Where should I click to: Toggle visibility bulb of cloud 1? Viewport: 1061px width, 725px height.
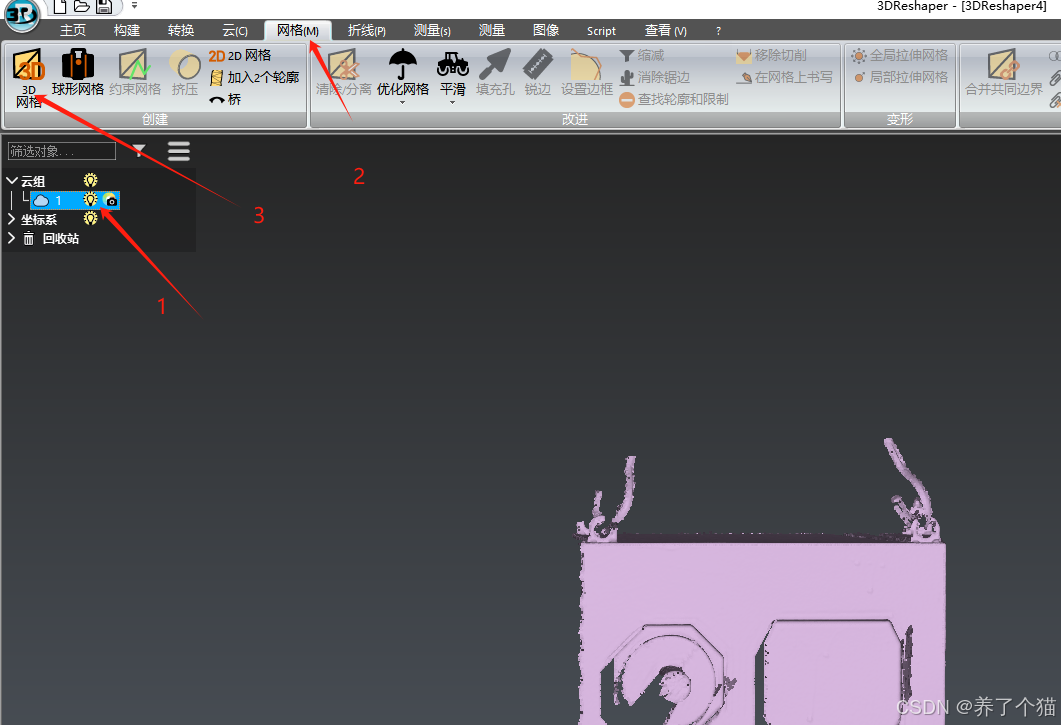[x=90, y=200]
